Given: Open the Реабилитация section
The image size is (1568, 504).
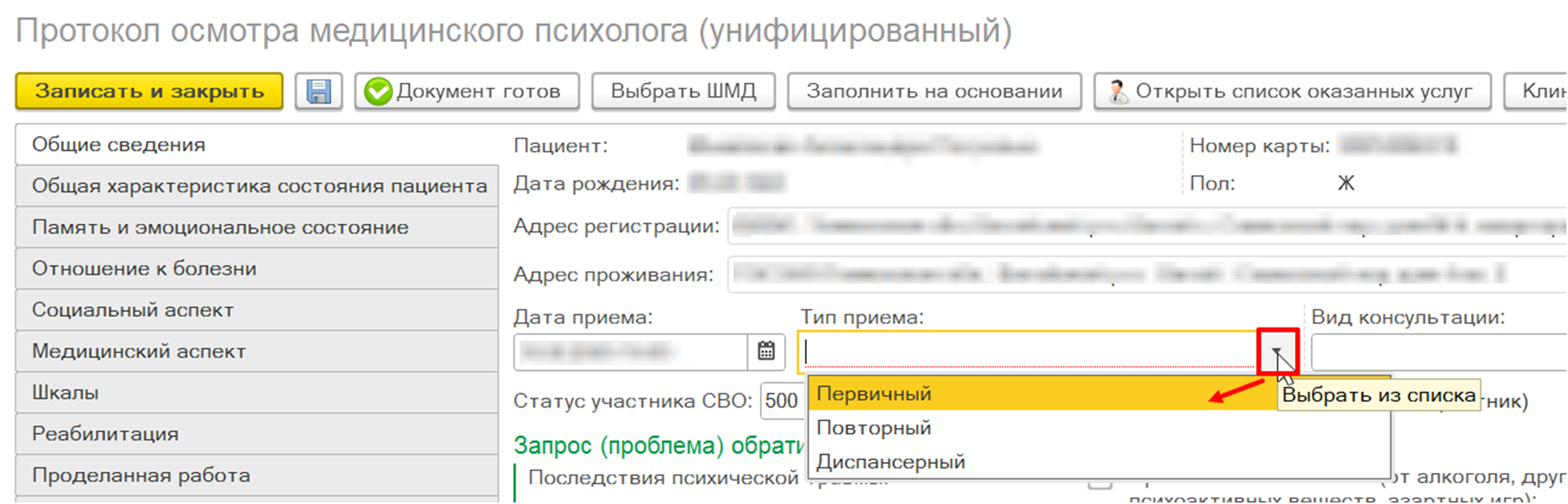Looking at the screenshot, I should [x=105, y=434].
